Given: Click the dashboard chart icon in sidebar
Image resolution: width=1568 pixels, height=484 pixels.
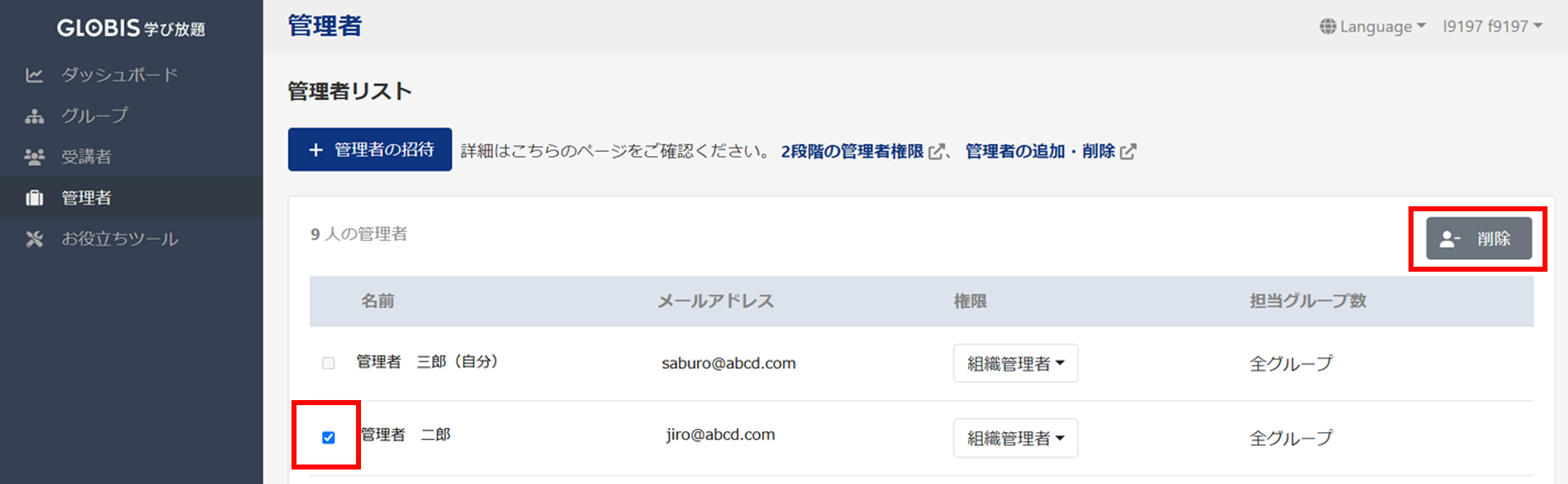Looking at the screenshot, I should 34,75.
